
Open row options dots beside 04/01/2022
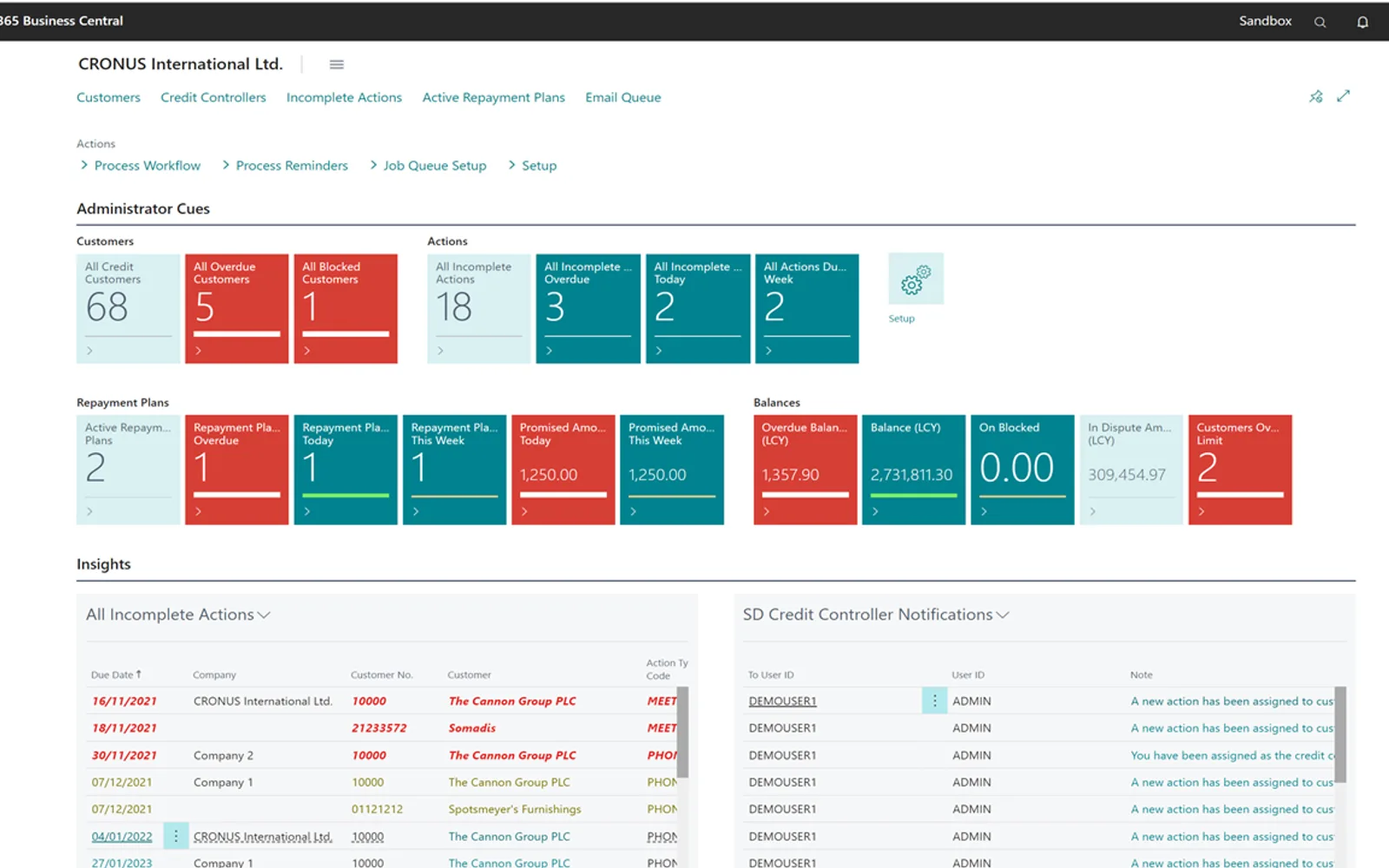(175, 836)
